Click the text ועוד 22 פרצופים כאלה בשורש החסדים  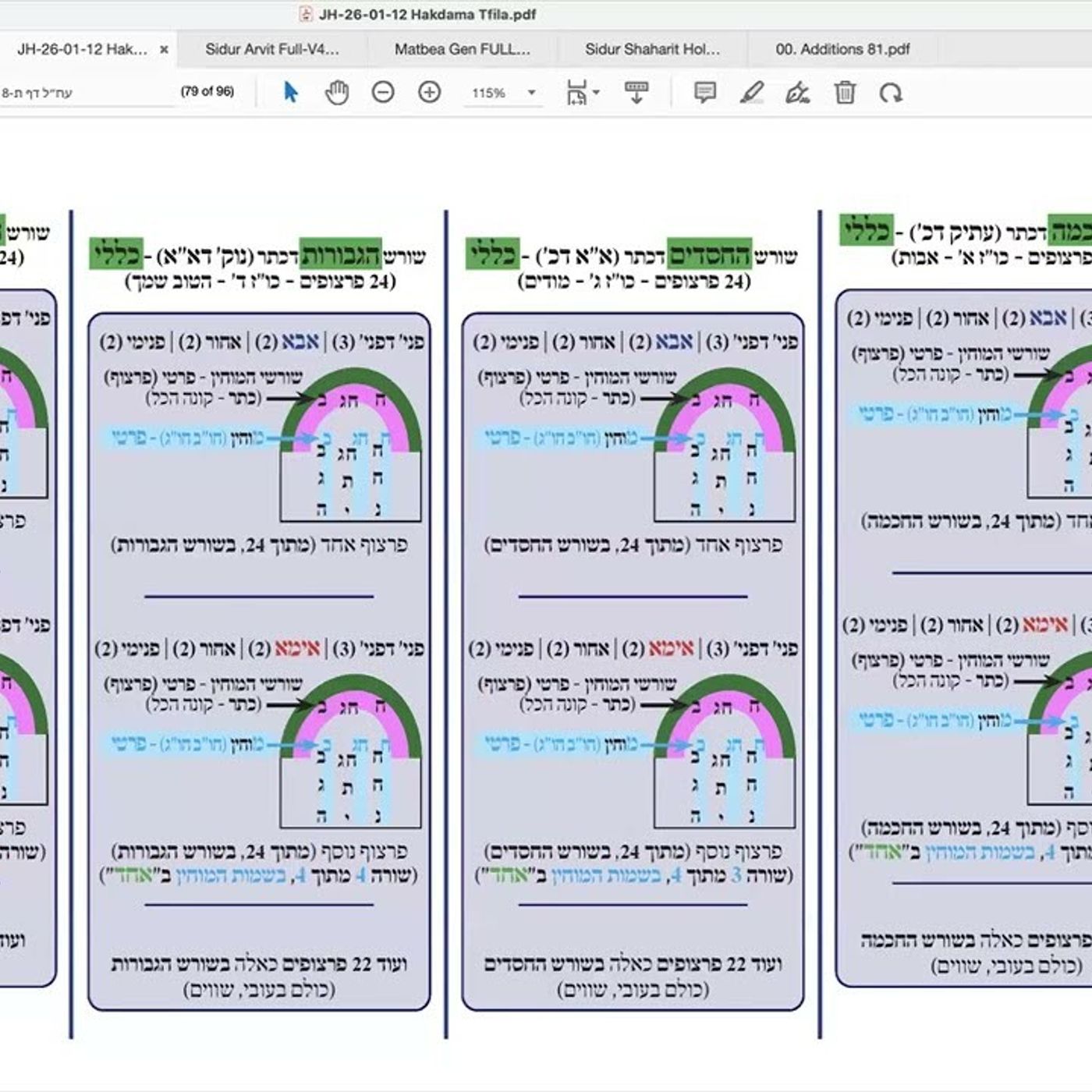tap(633, 964)
